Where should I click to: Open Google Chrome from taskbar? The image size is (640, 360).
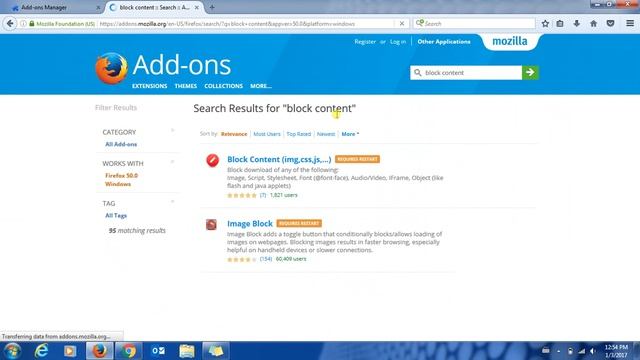(128, 351)
